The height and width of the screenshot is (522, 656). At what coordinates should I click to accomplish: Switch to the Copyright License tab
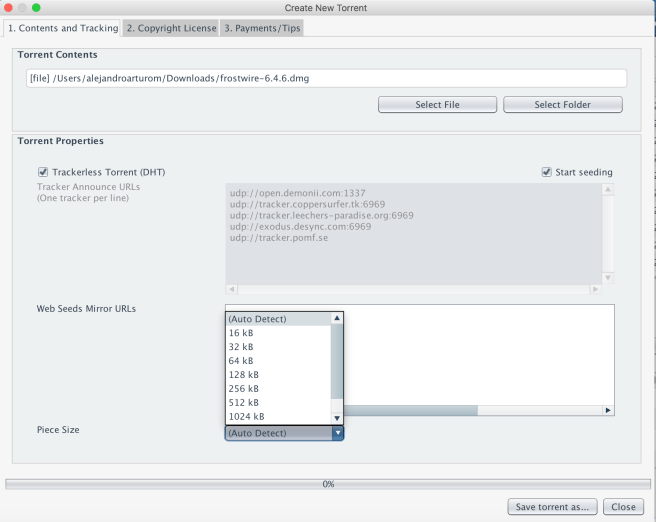171,28
